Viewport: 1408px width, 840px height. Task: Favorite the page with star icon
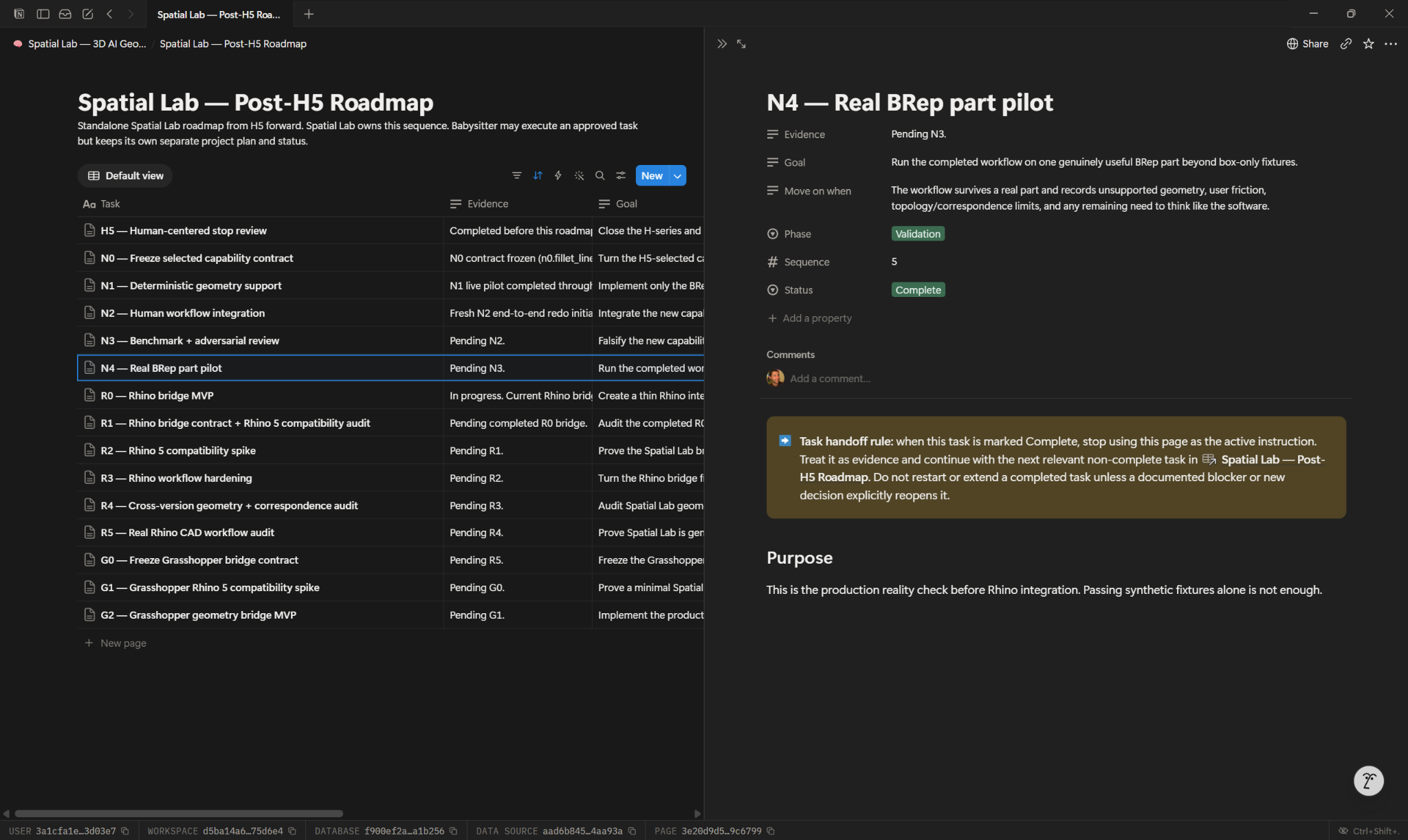[x=1369, y=44]
